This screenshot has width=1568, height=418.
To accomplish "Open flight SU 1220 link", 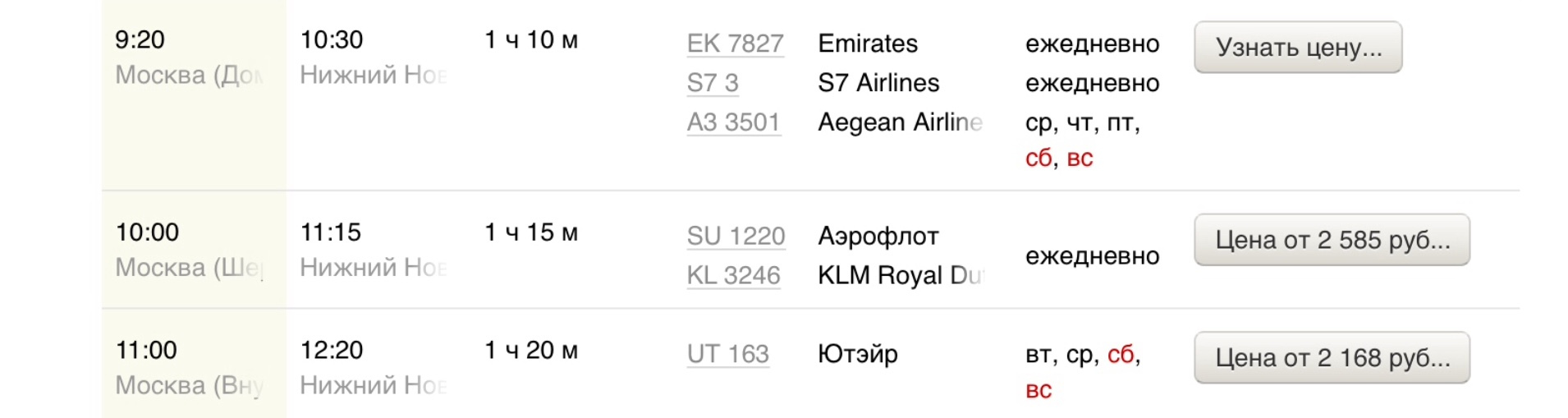I will click(736, 237).
